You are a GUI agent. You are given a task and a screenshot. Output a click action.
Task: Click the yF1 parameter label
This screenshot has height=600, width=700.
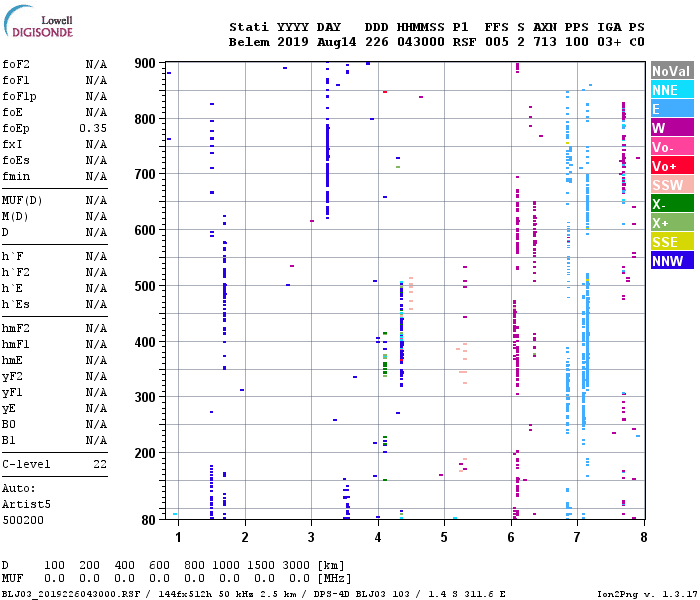click(12, 393)
